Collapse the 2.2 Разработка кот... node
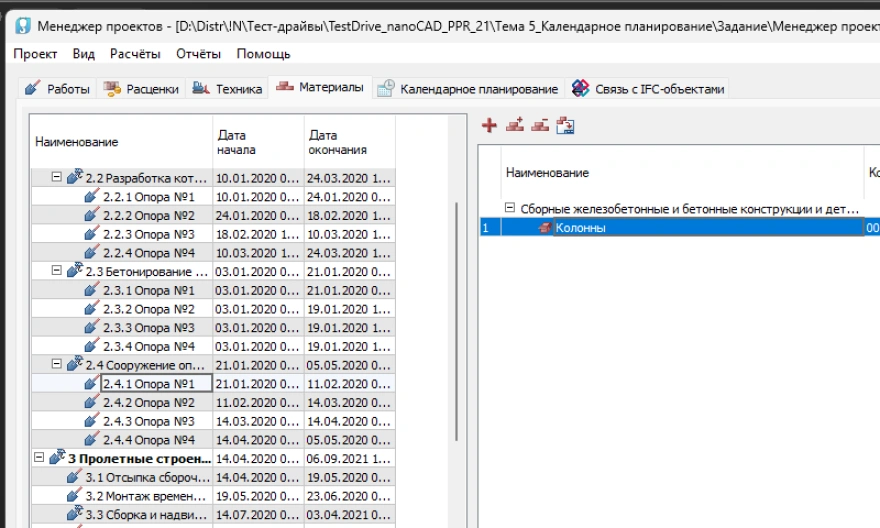The height and width of the screenshot is (528, 880). 57,178
